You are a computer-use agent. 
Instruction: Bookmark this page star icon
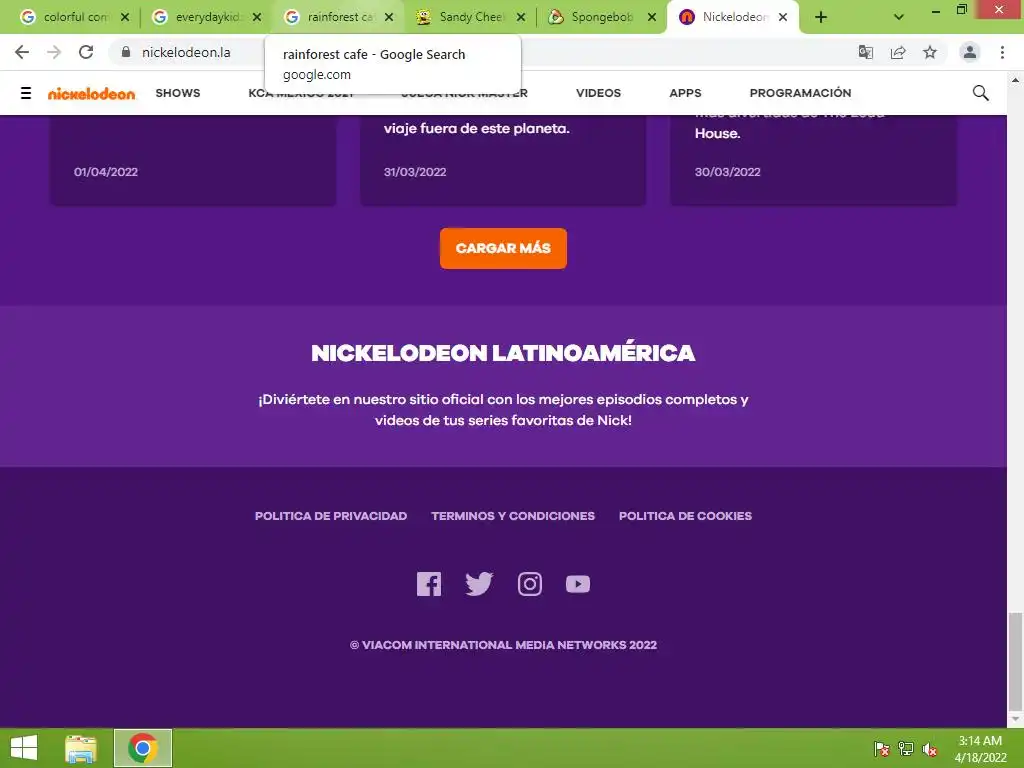pos(930,52)
